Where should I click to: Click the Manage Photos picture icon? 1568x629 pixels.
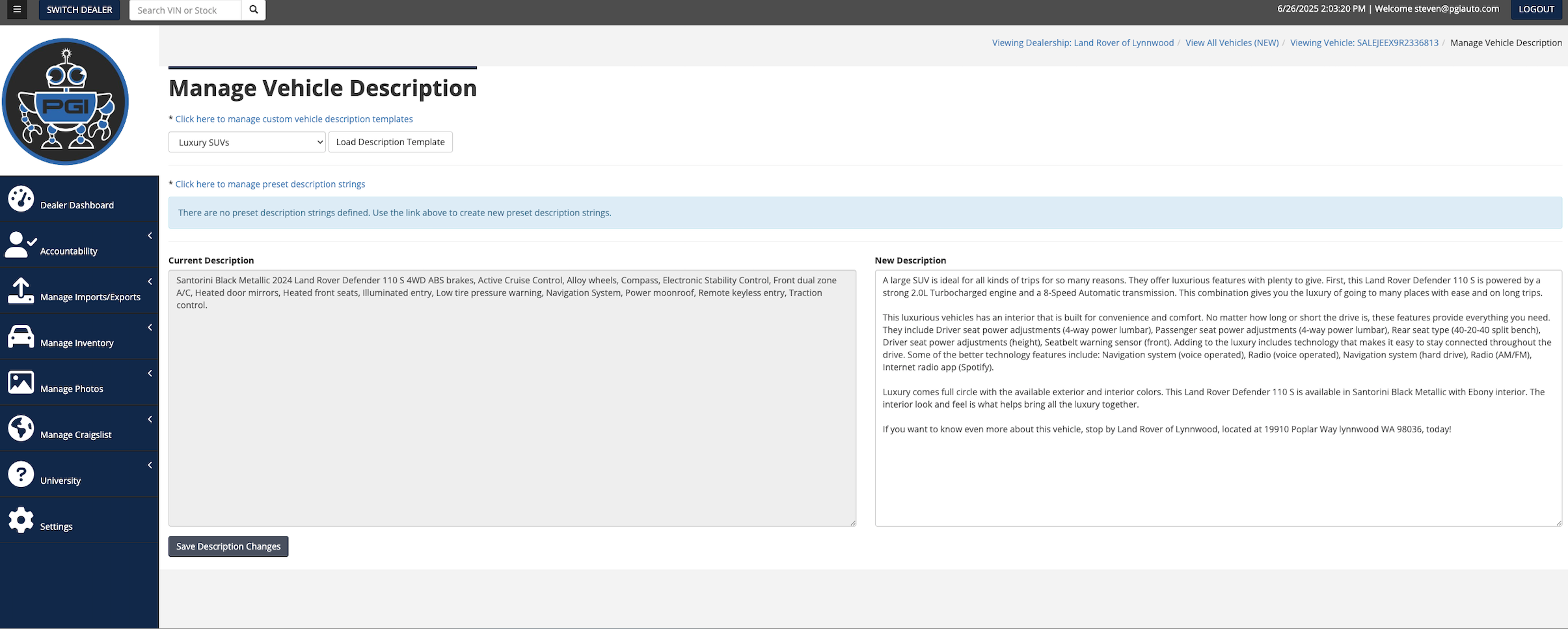point(21,382)
